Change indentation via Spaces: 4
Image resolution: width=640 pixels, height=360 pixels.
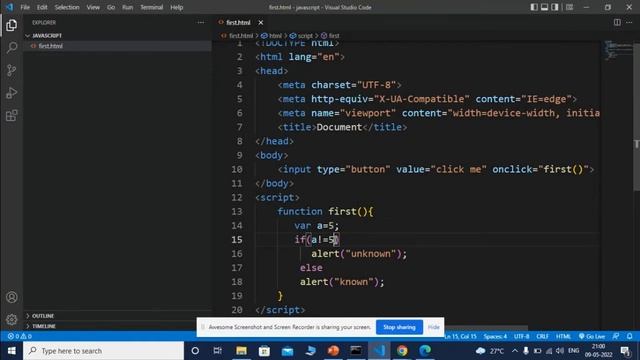coord(495,336)
